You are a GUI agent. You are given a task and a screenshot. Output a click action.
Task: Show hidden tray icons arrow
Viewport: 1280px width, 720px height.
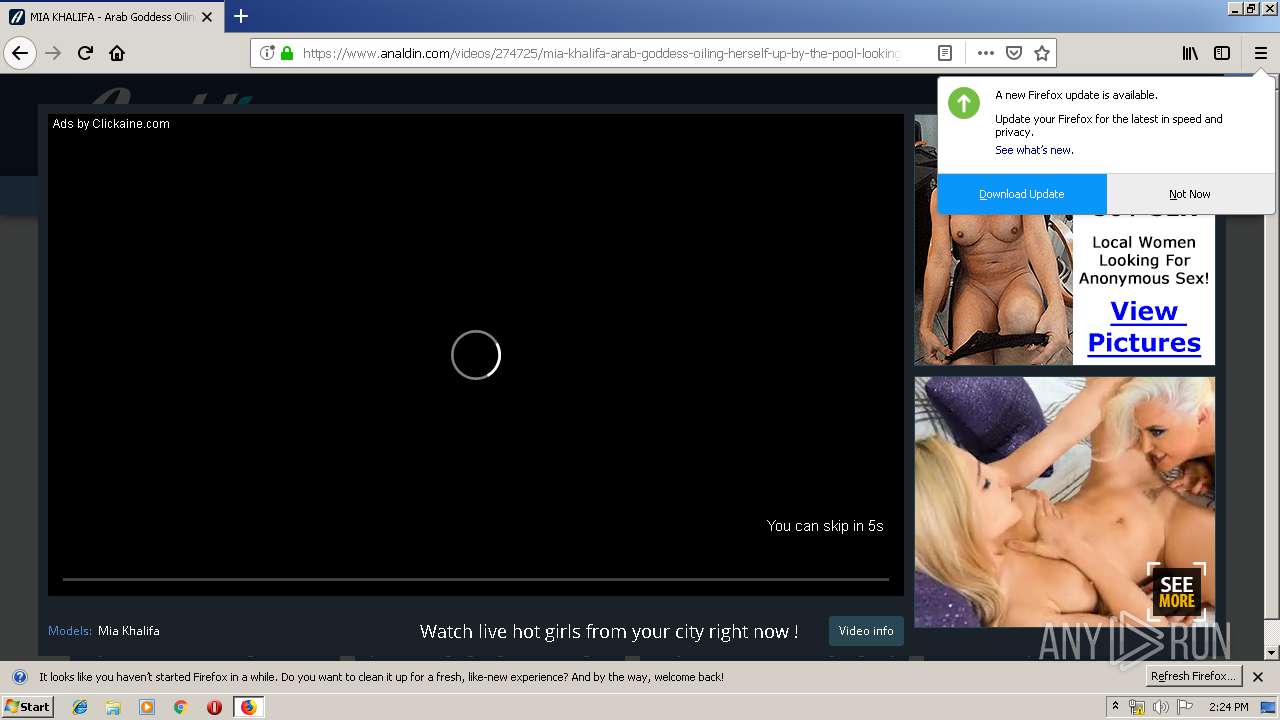coord(1115,707)
